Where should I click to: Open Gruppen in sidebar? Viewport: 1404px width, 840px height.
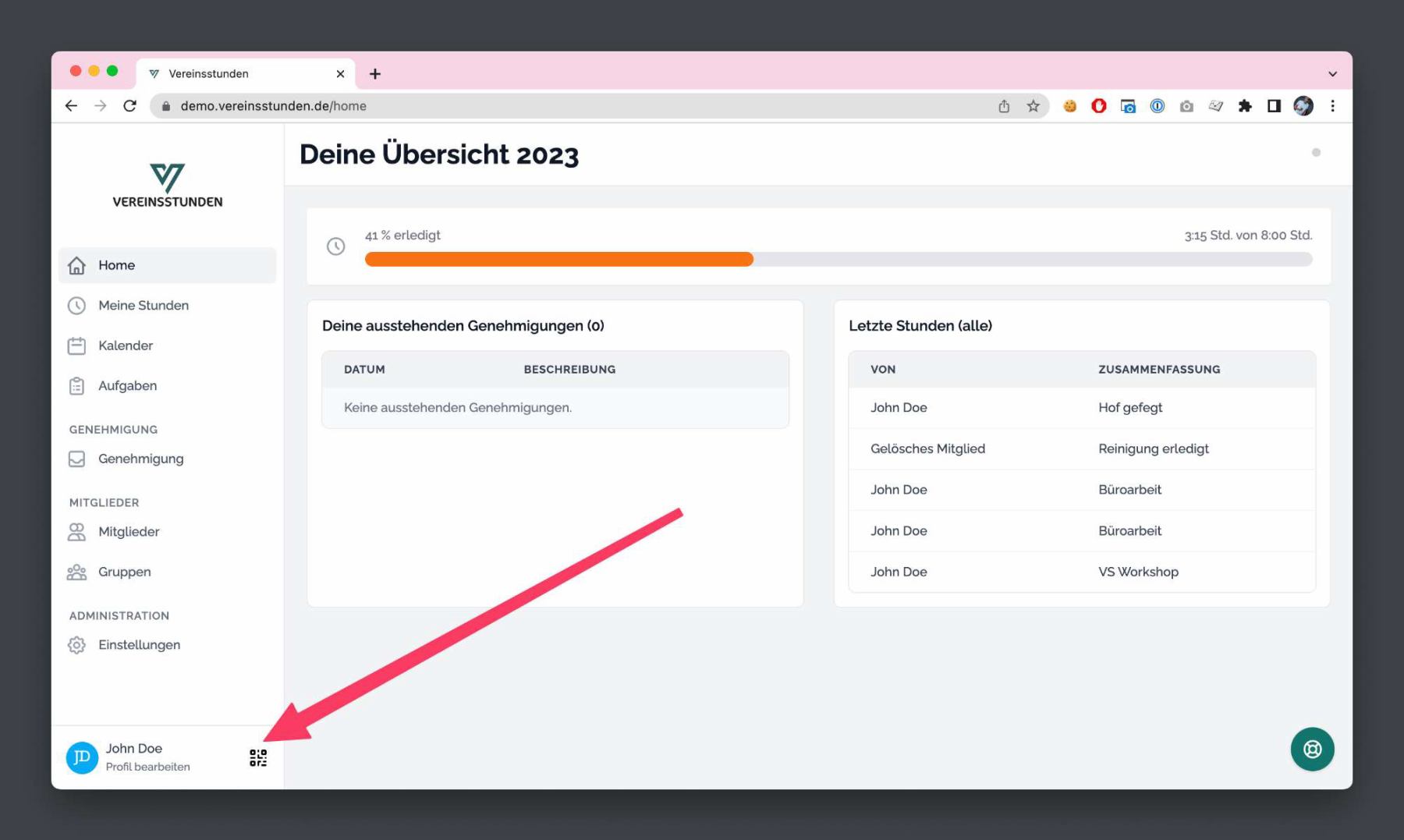tap(168, 572)
